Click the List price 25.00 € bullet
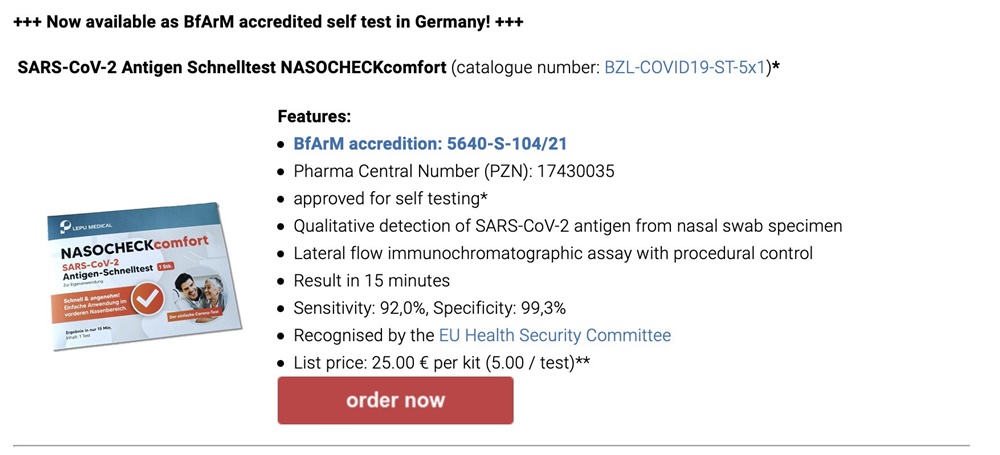The width and height of the screenshot is (1000, 455). (x=441, y=362)
